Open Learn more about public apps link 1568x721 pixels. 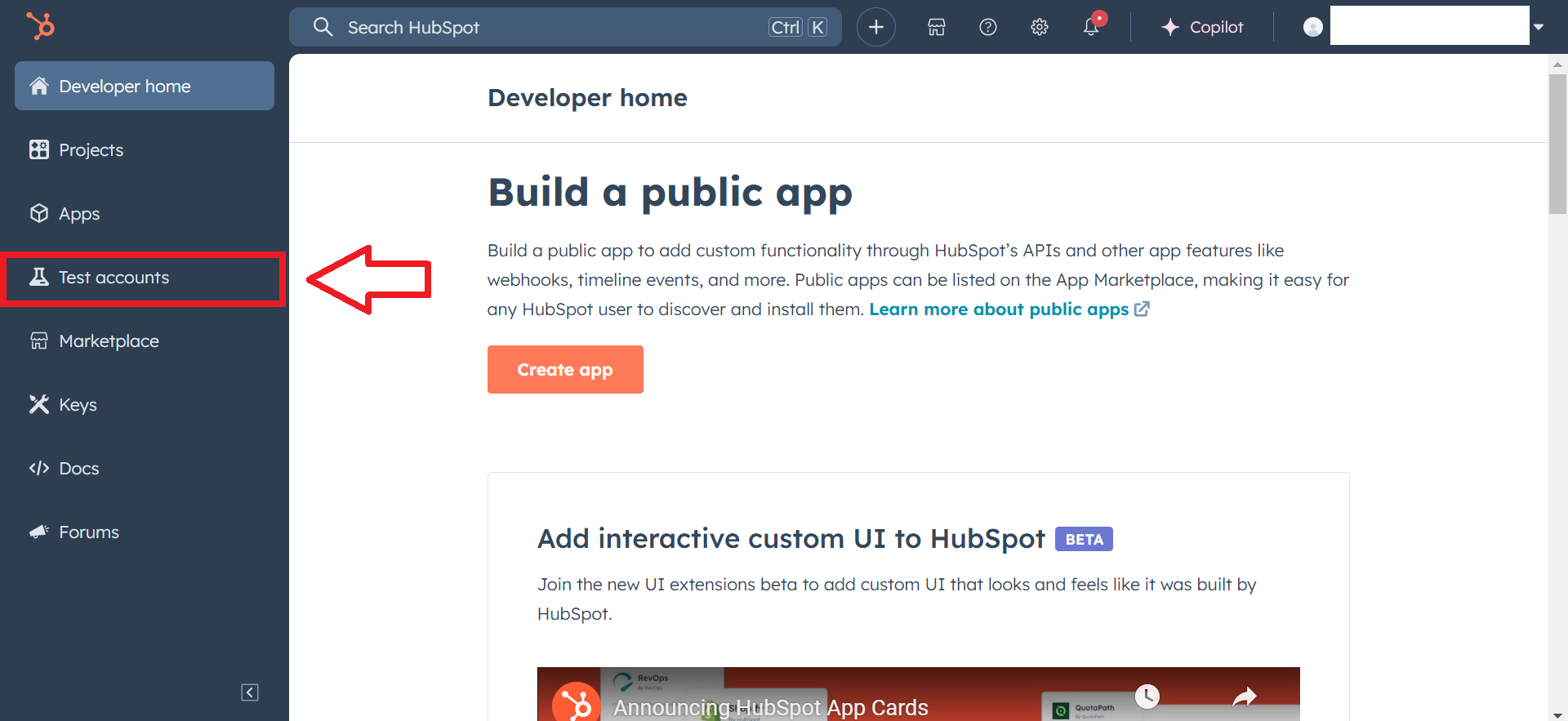1009,309
